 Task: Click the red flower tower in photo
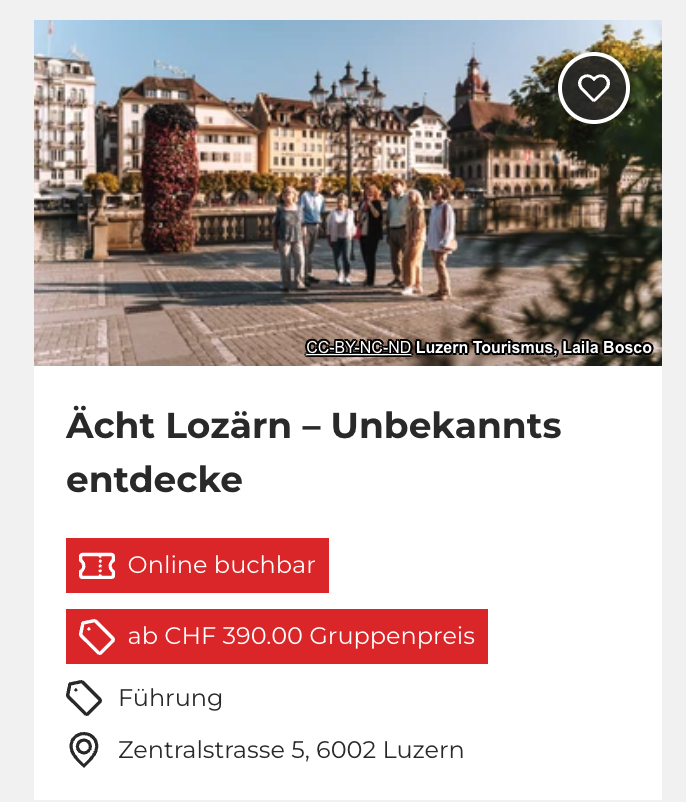pyautogui.click(x=169, y=178)
